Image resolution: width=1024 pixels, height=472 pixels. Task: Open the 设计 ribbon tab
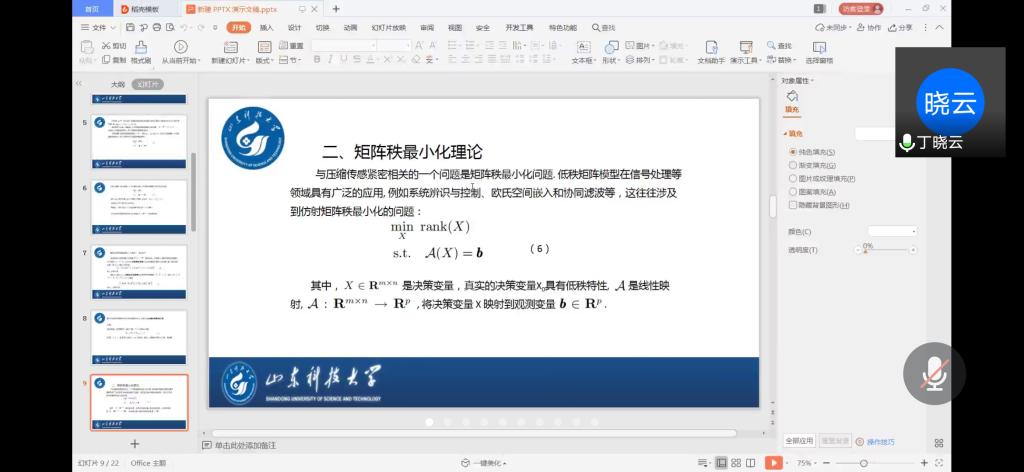click(294, 28)
